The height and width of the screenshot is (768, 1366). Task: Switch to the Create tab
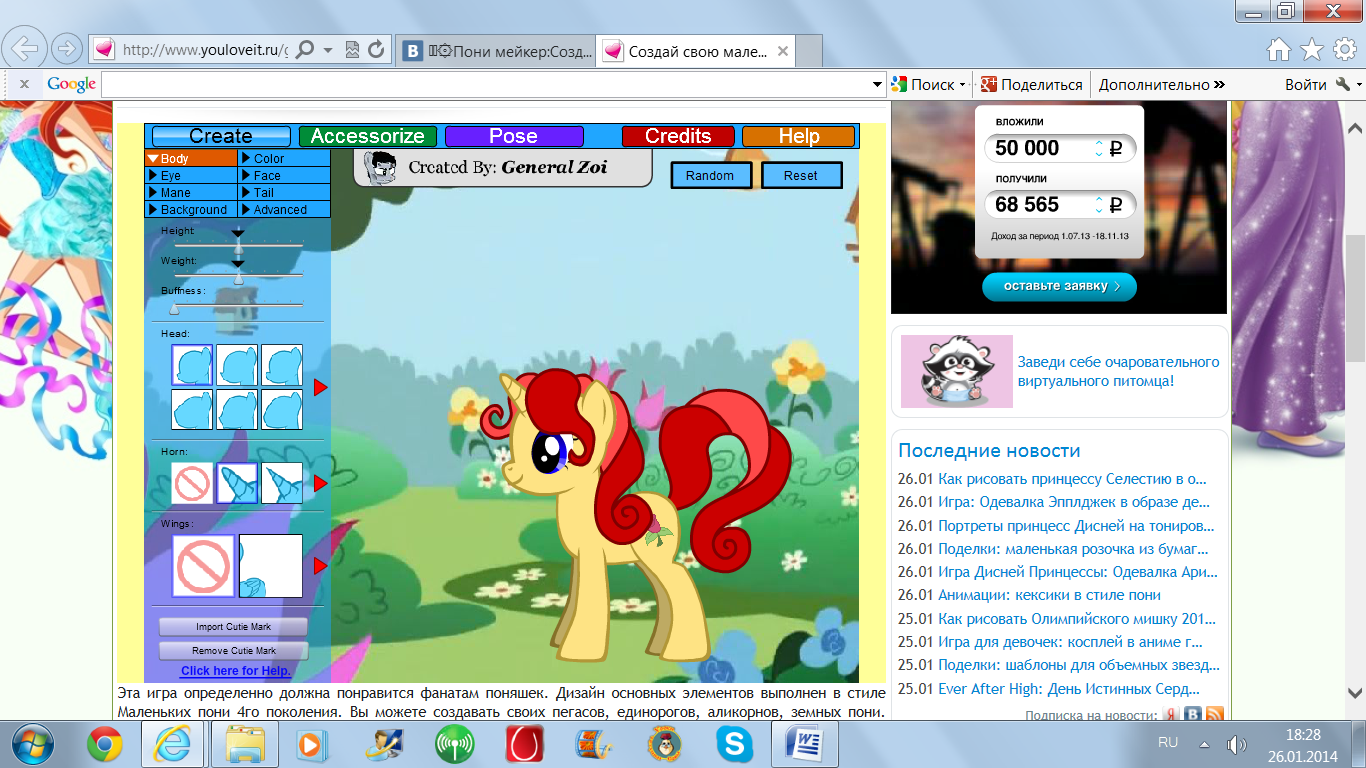[x=221, y=136]
